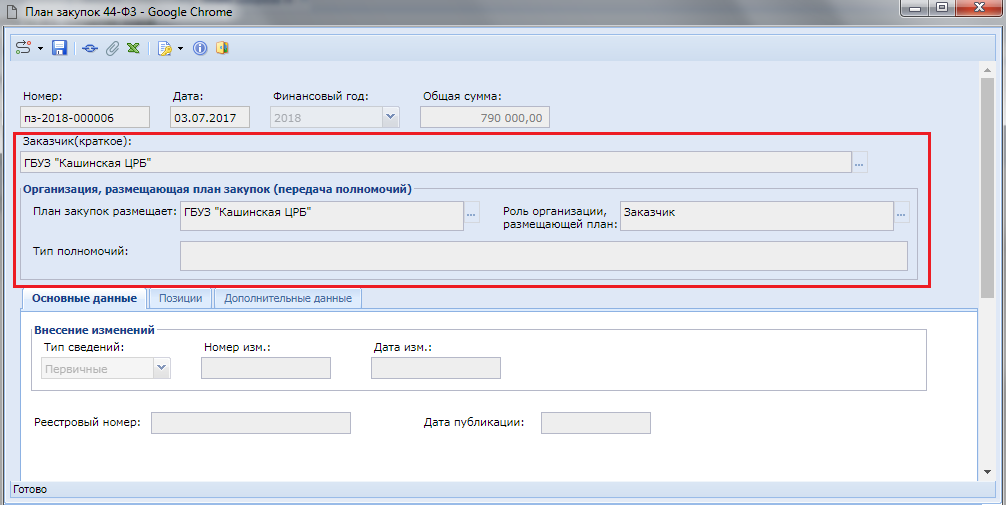Click the workflow route icon in toolbar
Viewport: 1006px width, 505px height.
click(x=24, y=48)
